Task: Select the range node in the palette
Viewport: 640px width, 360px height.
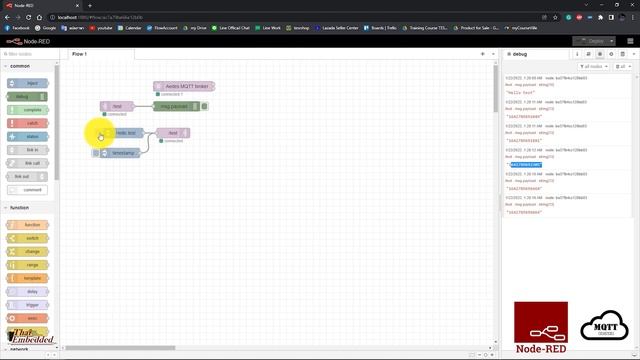Action: click(x=28, y=265)
